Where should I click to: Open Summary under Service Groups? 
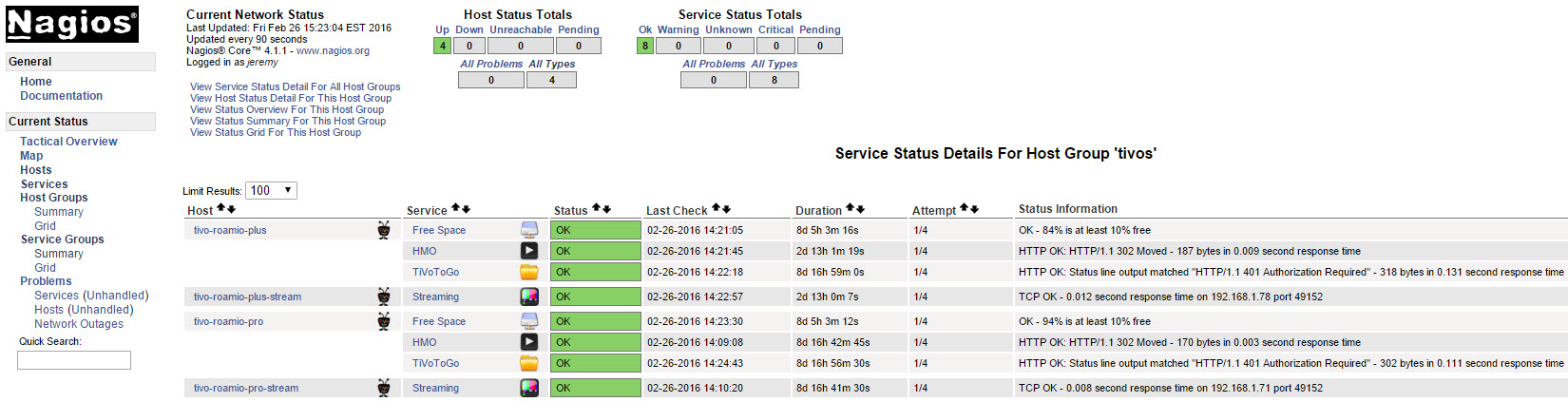(59, 254)
